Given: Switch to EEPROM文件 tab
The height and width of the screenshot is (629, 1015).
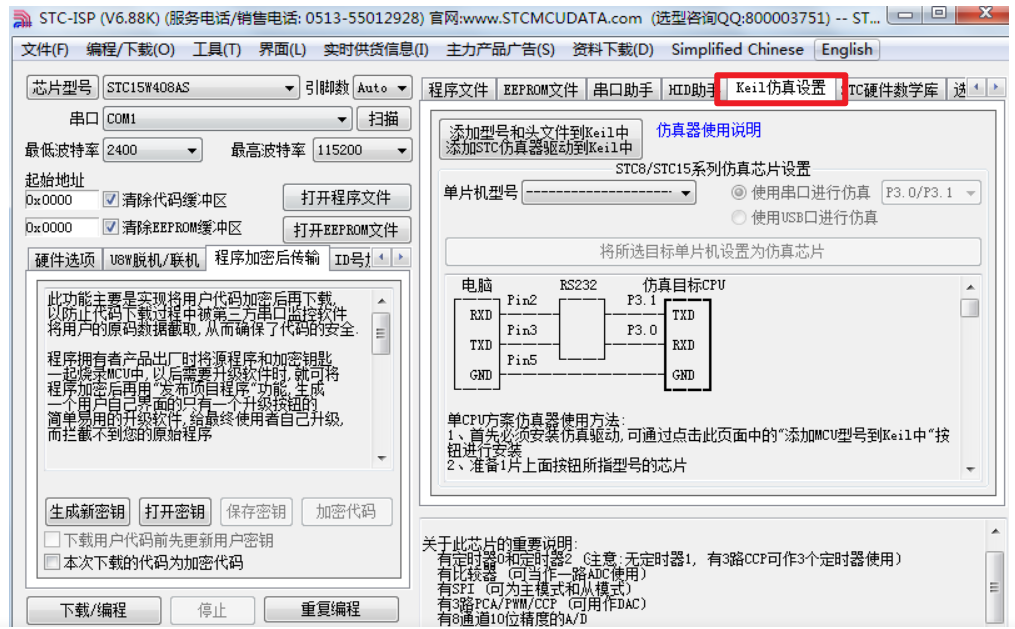Looking at the screenshot, I should 541,90.
